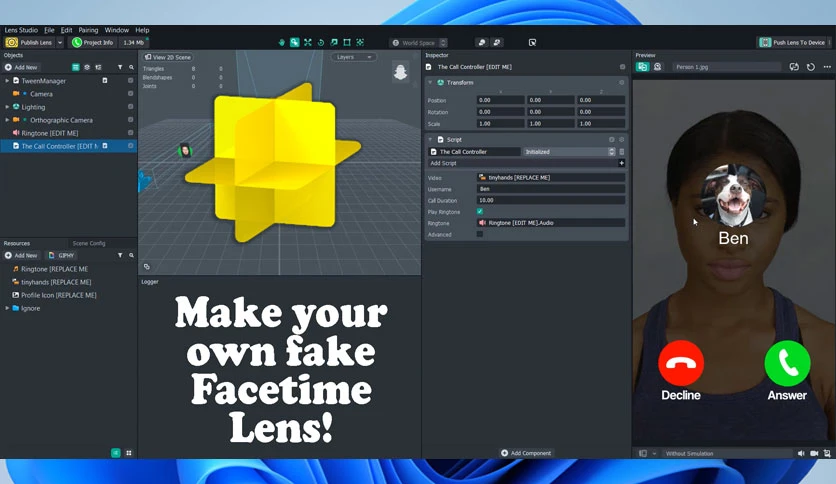Click the Add Component button
This screenshot has height=484, width=836.
pyautogui.click(x=526, y=453)
